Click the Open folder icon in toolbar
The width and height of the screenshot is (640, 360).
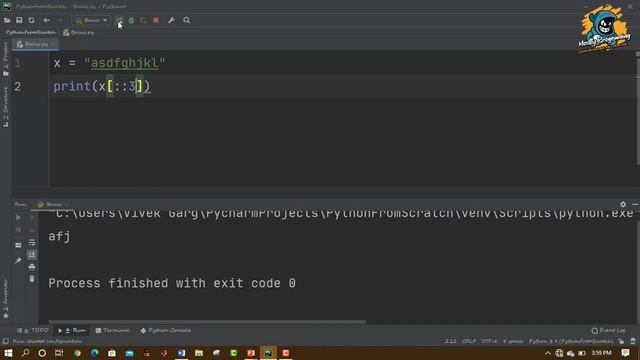click(x=7, y=20)
